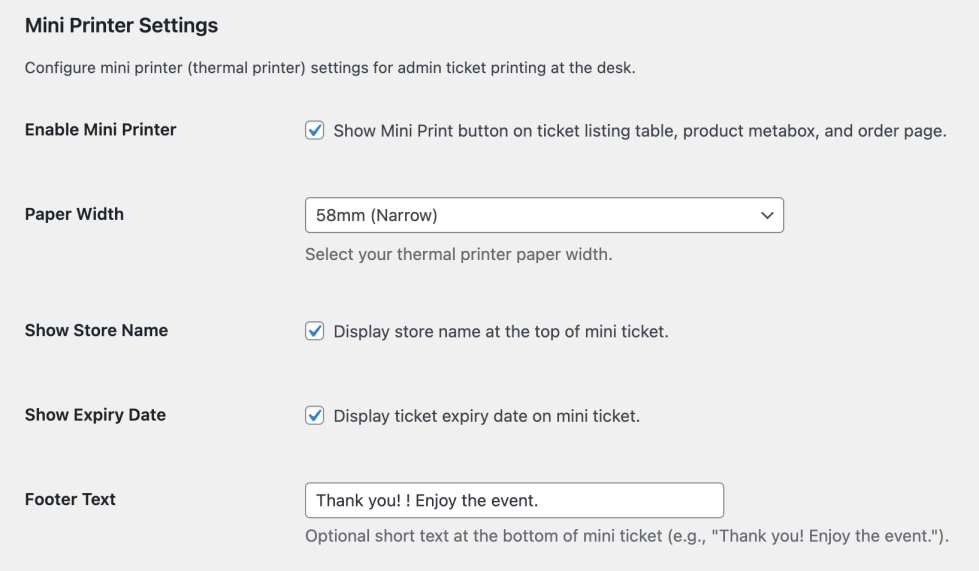Screen dimensions: 979x571
Task: Click the Mini Printer Settings heading
Action: 121,26
